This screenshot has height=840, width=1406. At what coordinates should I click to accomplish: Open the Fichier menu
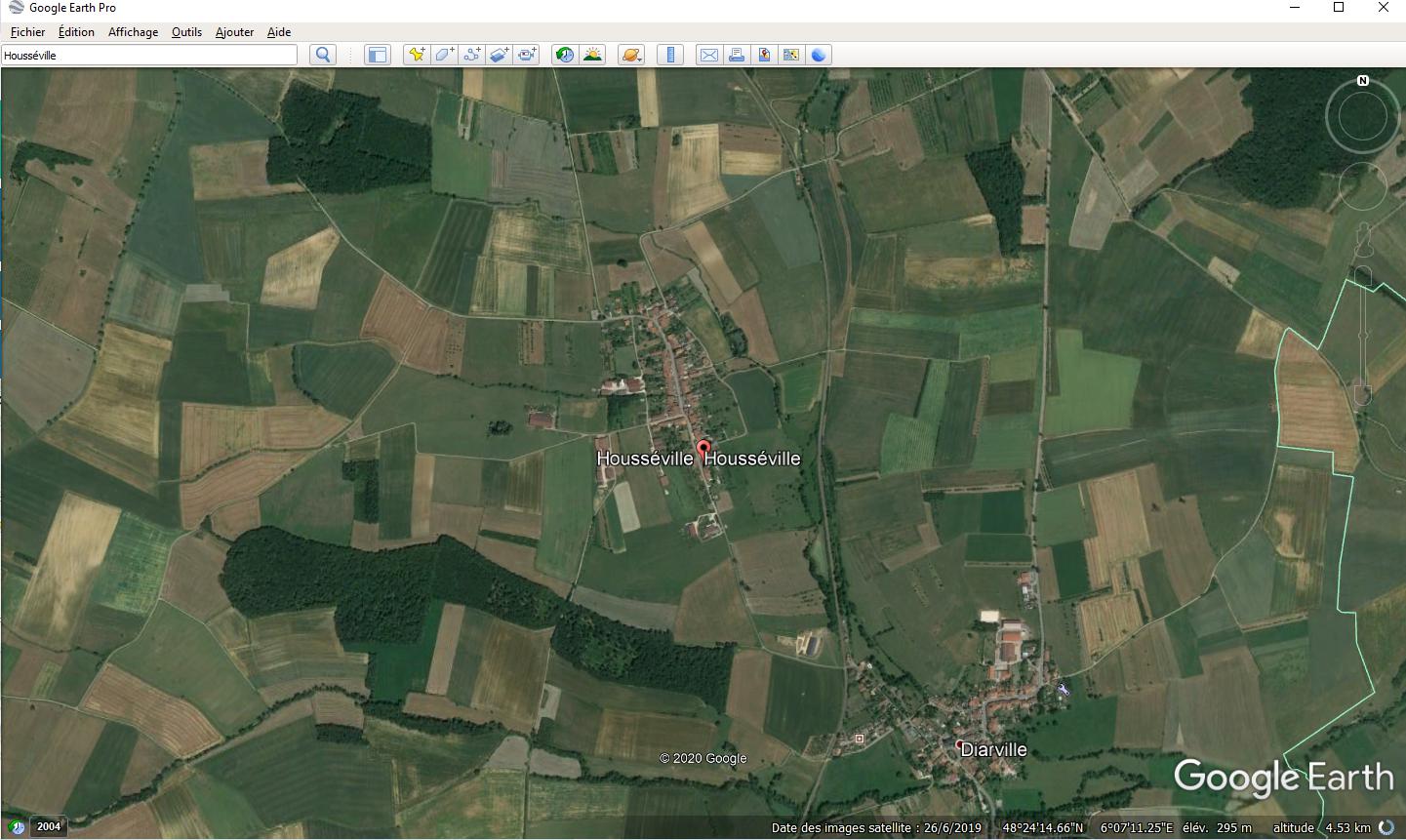tap(27, 32)
